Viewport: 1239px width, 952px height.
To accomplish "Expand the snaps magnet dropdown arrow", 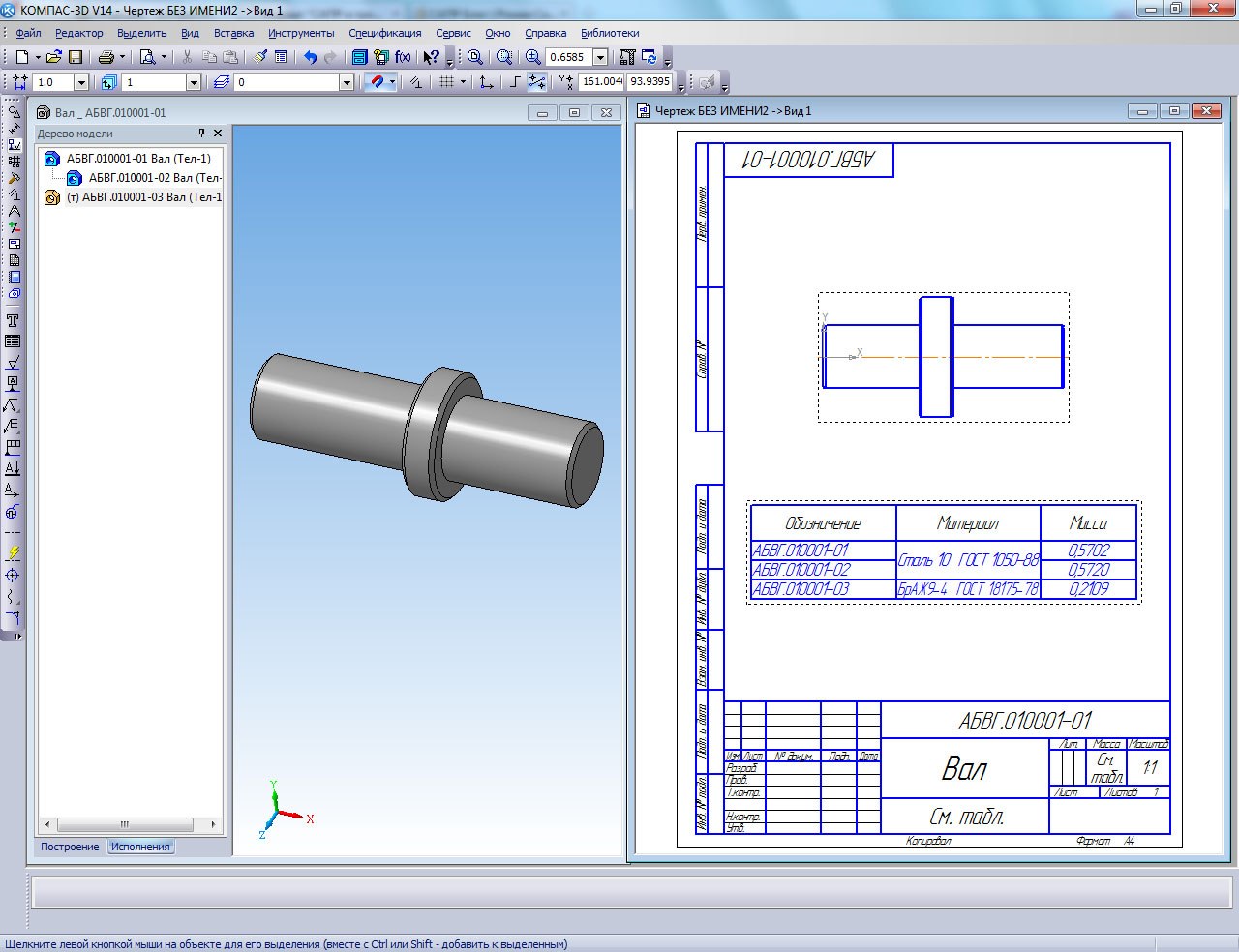I will pos(392,82).
